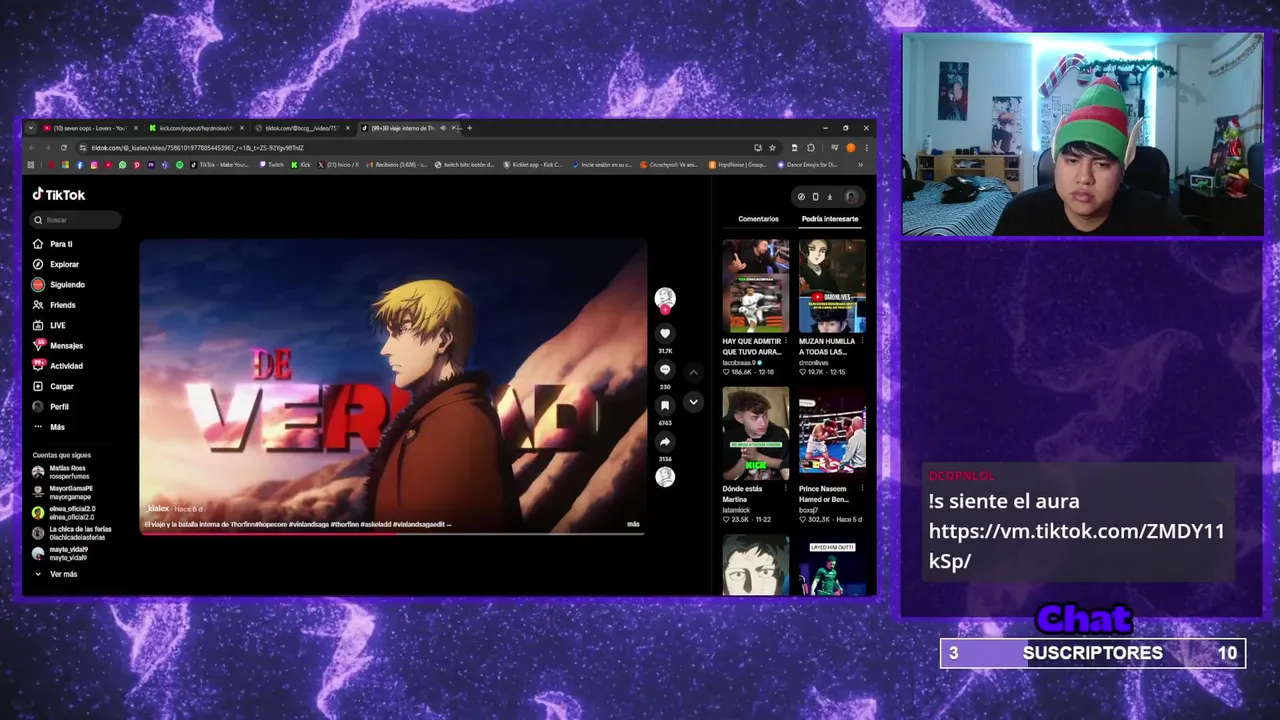This screenshot has height=720, width=1280.
Task: Open the Dance Emojis for Di... bookmark
Action: point(808,165)
